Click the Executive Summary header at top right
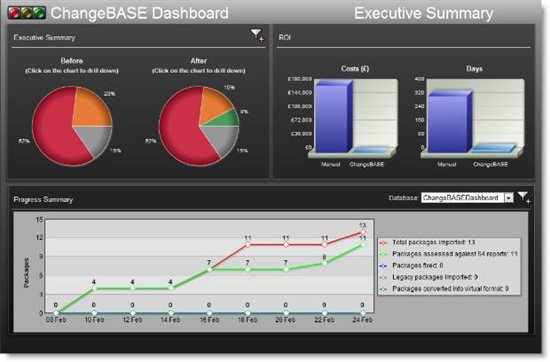550x362 pixels. tap(424, 13)
